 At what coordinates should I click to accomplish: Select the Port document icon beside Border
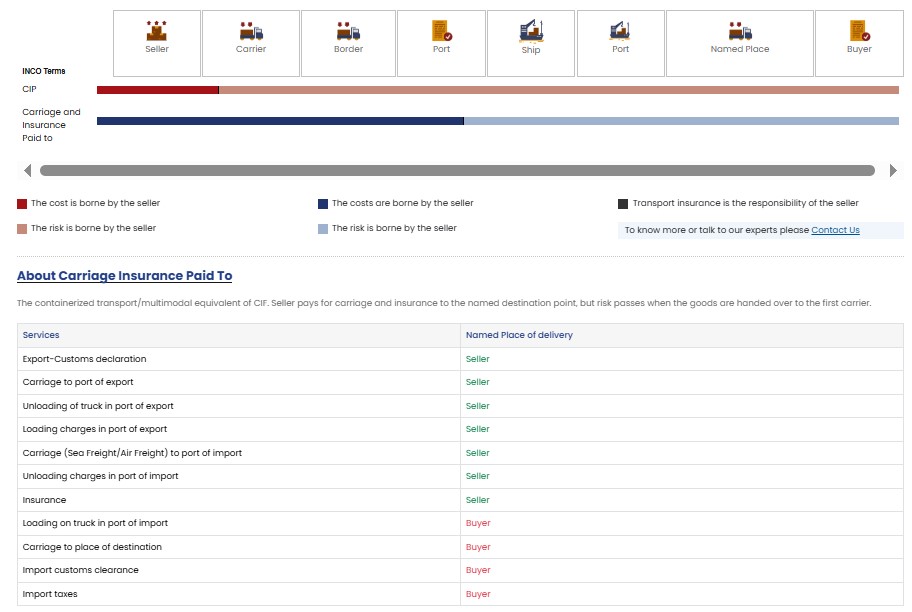[x=441, y=31]
